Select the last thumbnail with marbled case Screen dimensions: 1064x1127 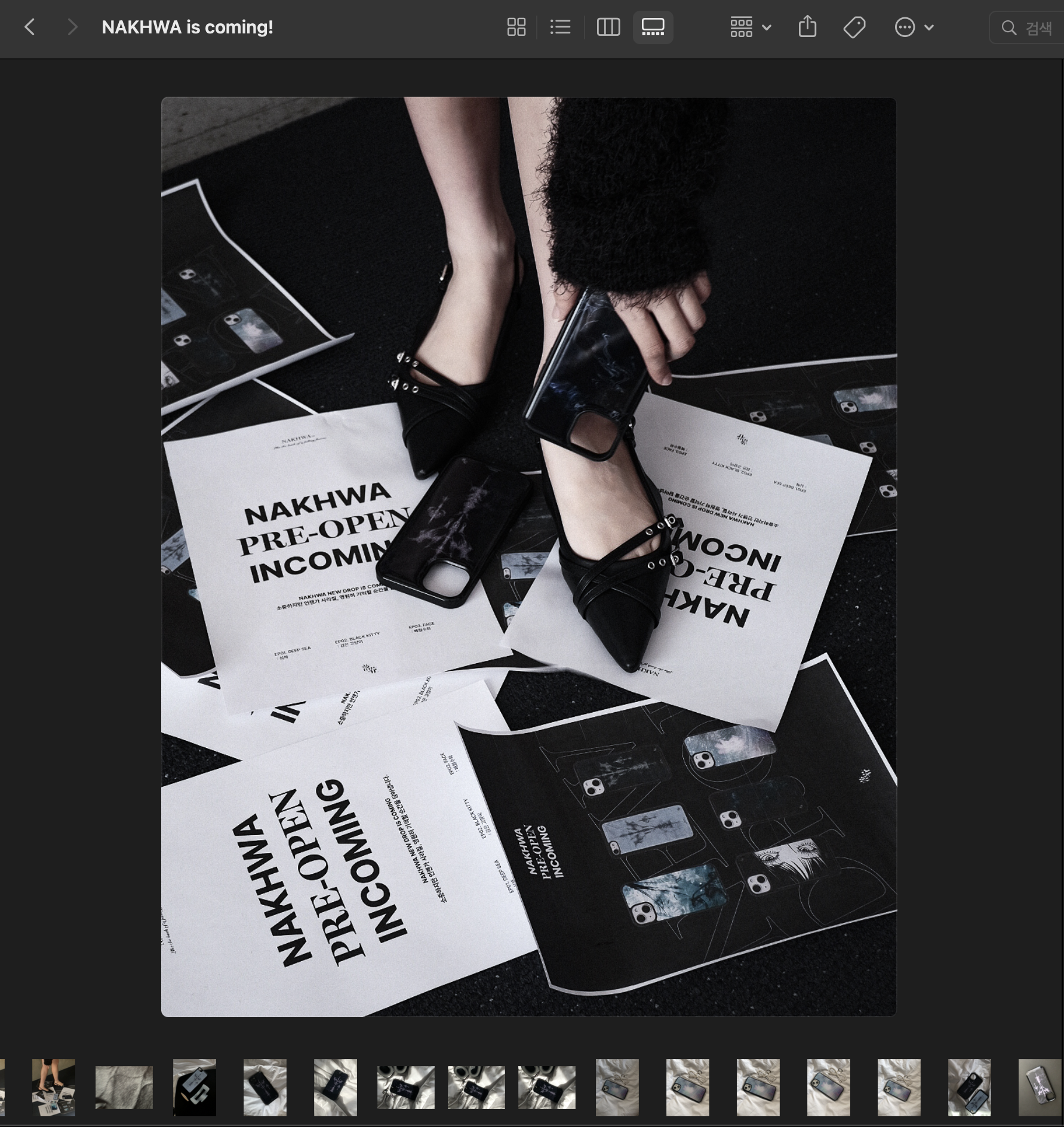click(1040, 1087)
